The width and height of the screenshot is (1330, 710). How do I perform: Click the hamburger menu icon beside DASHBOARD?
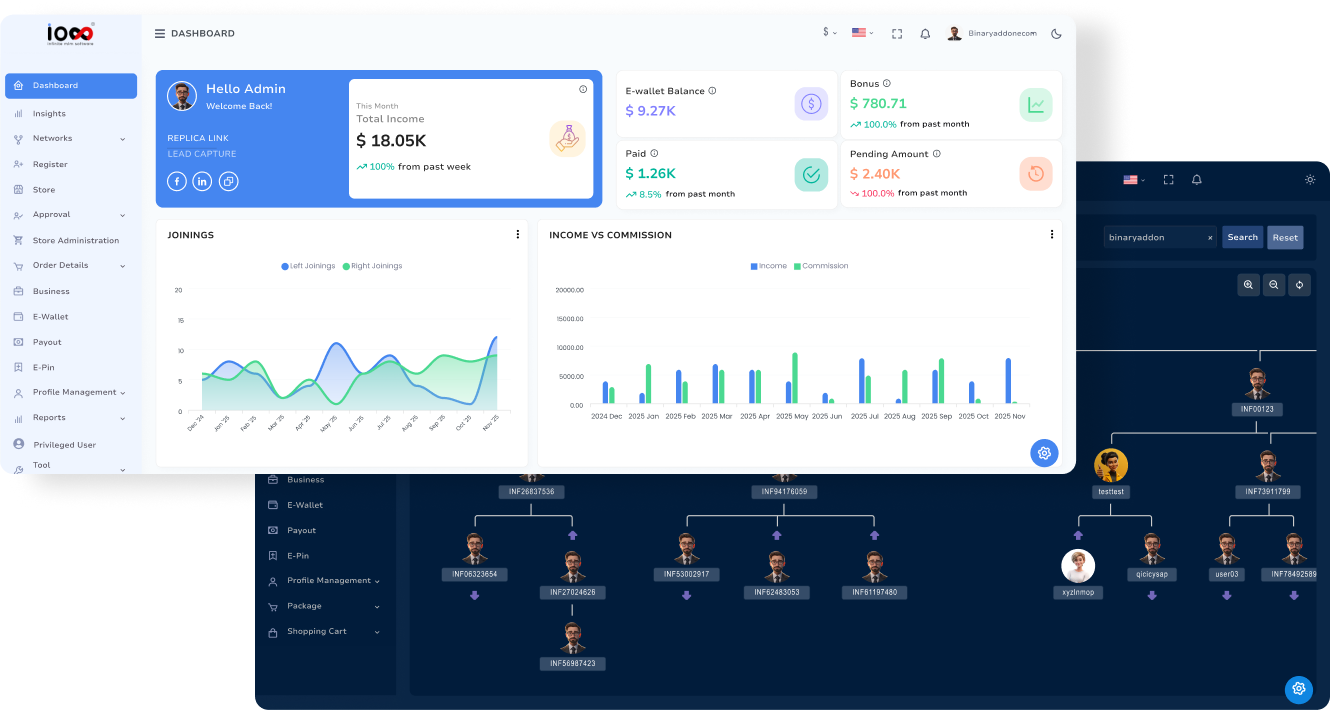[x=160, y=34]
